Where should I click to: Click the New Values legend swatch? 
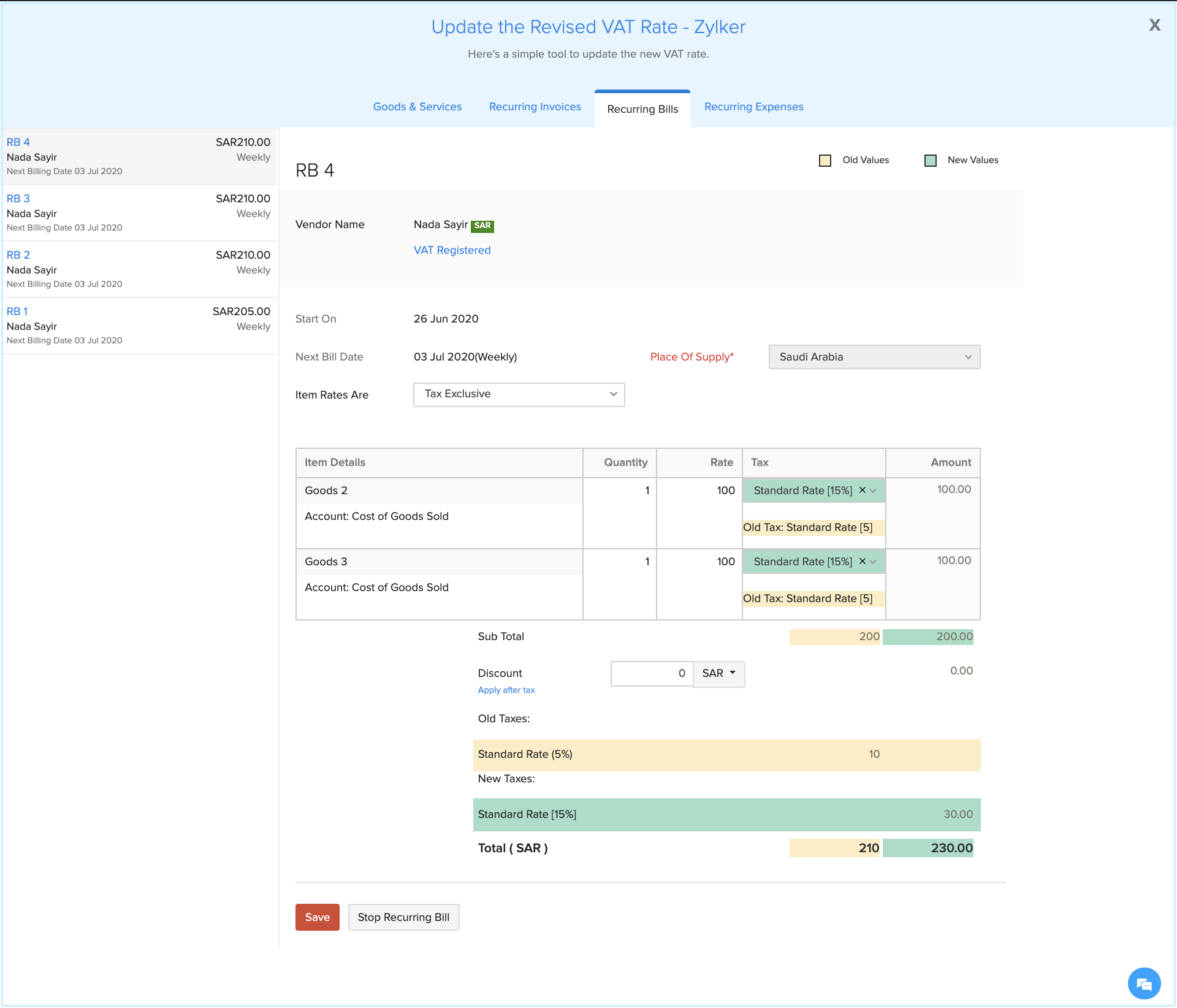pos(930,161)
